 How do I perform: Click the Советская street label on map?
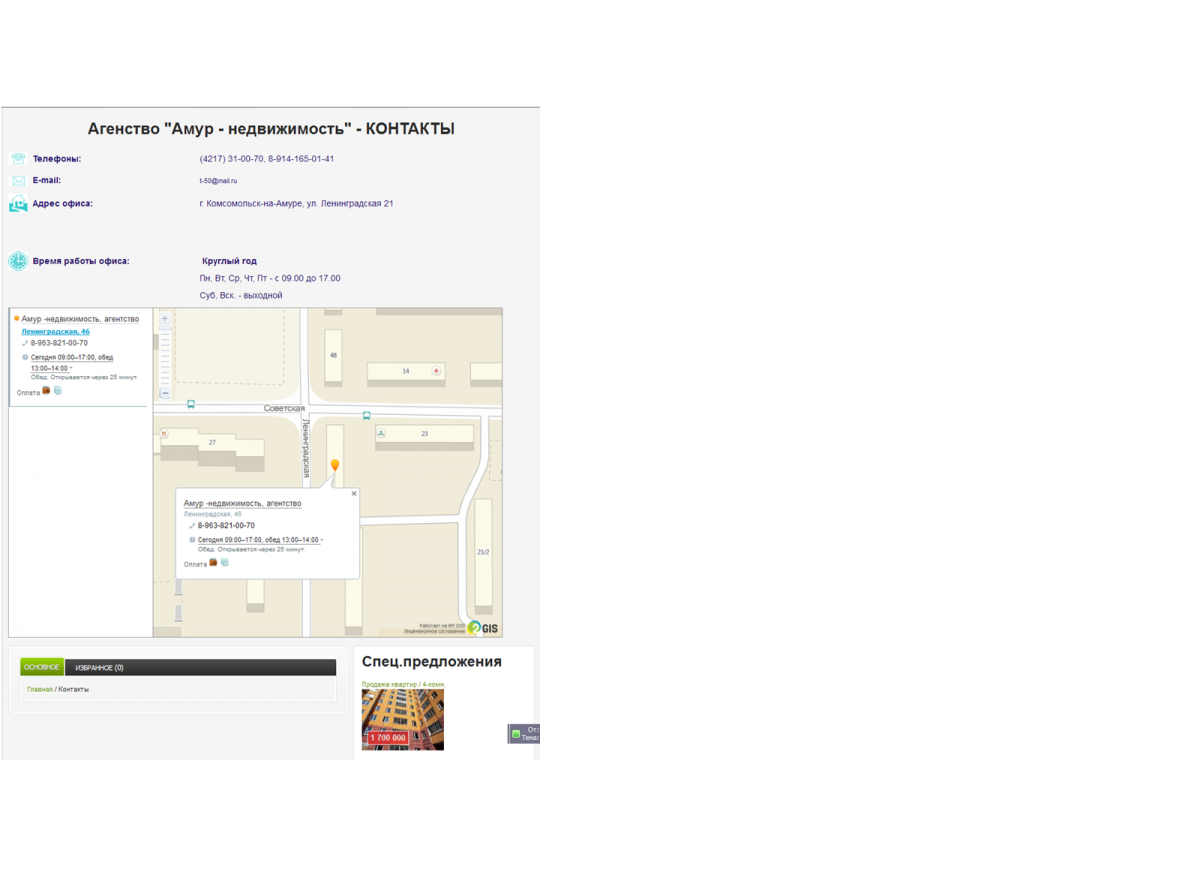coord(284,408)
